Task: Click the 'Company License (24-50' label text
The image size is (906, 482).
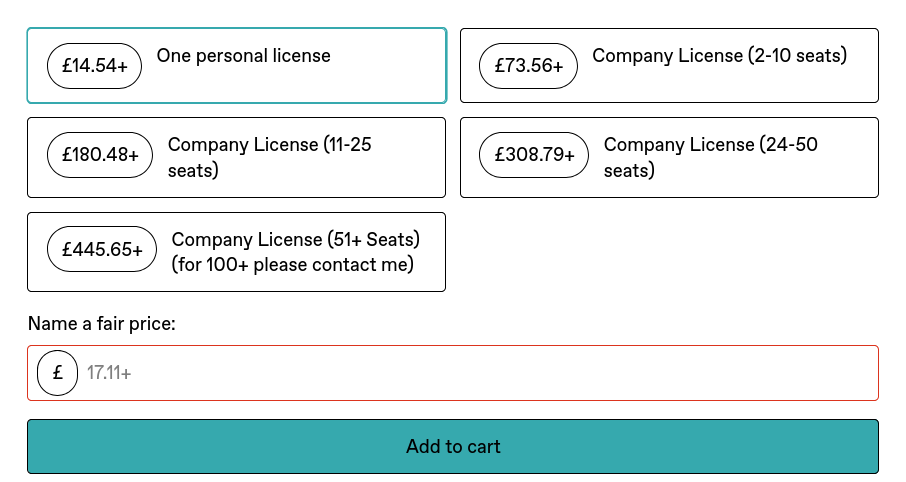Action: coord(711,144)
